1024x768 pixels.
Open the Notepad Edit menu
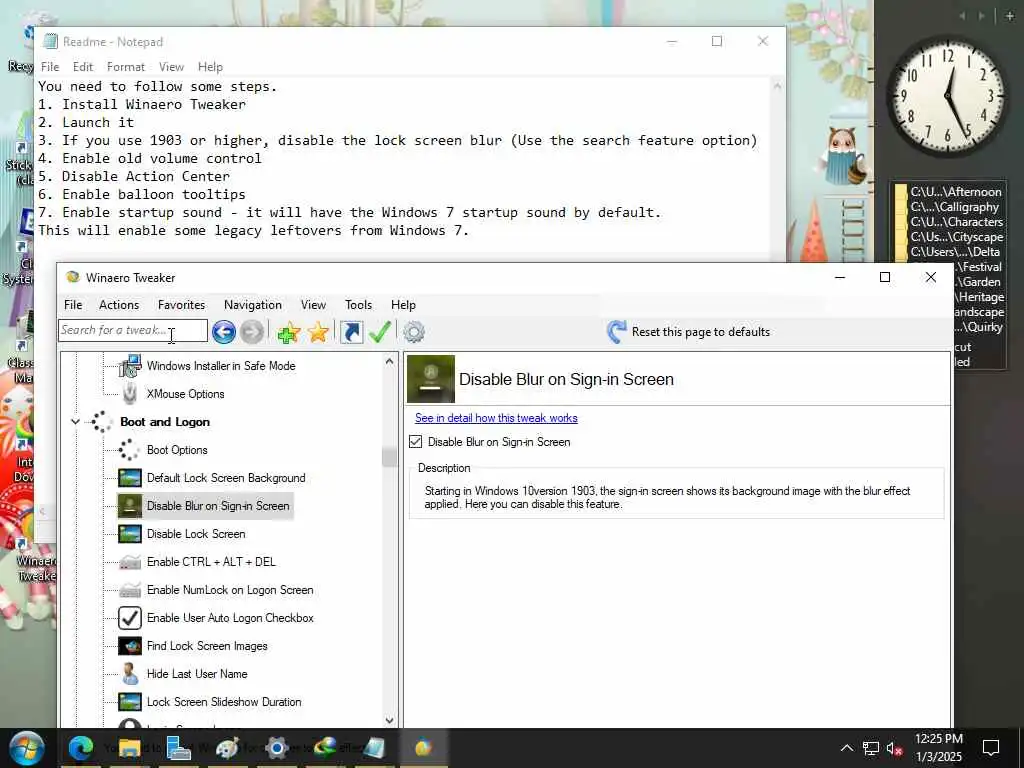(83, 67)
